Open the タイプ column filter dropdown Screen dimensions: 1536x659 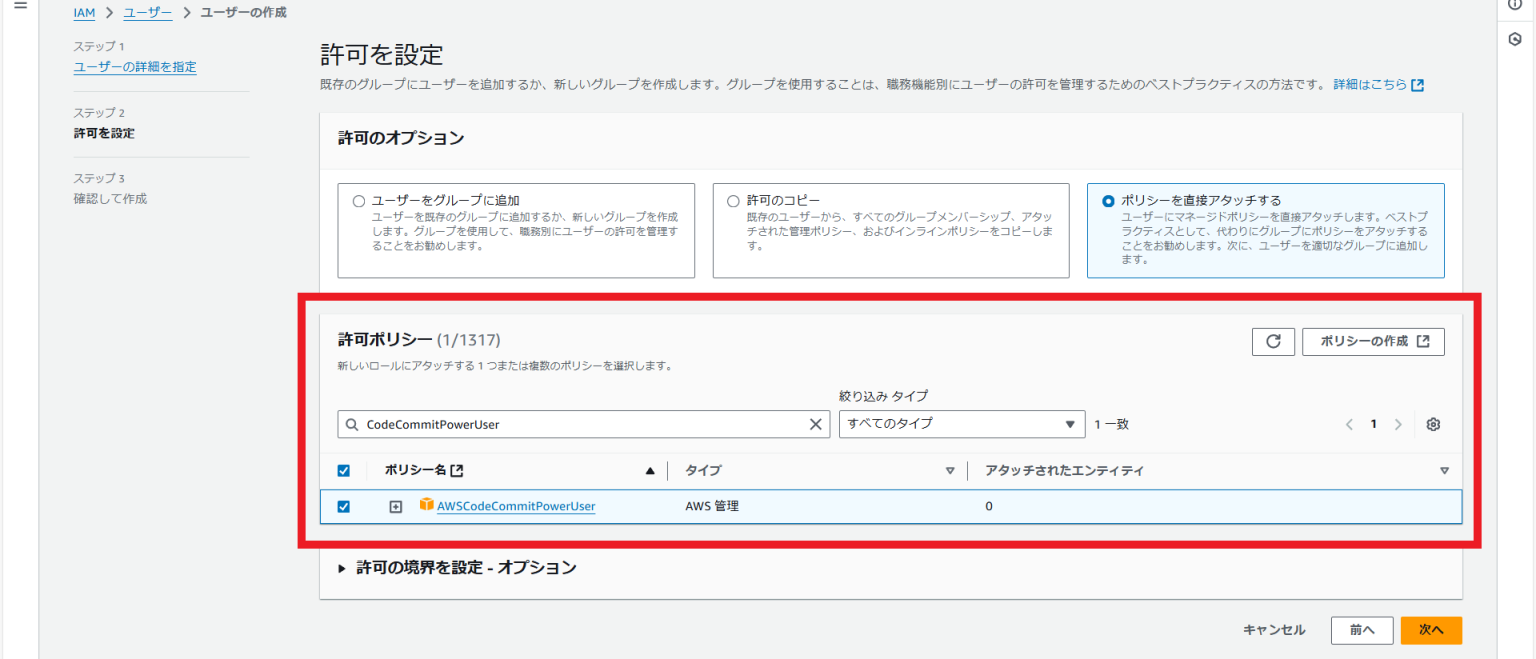[x=949, y=470]
